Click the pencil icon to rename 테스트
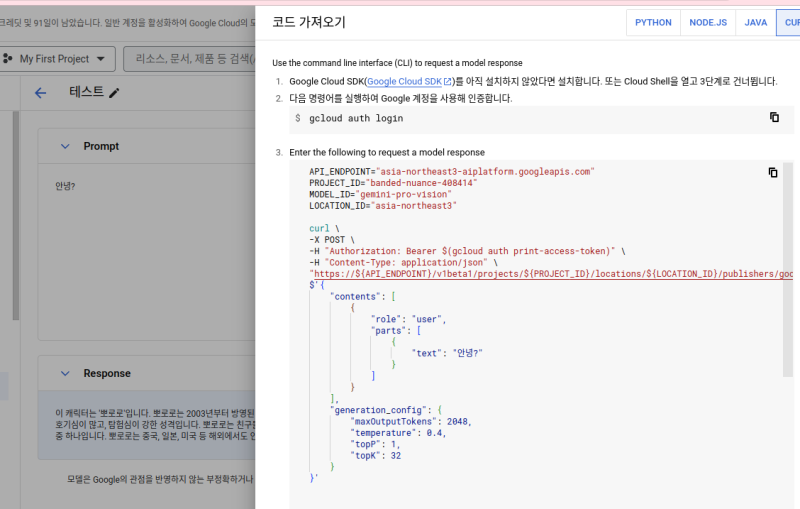The width and height of the screenshot is (800, 509). click(114, 93)
